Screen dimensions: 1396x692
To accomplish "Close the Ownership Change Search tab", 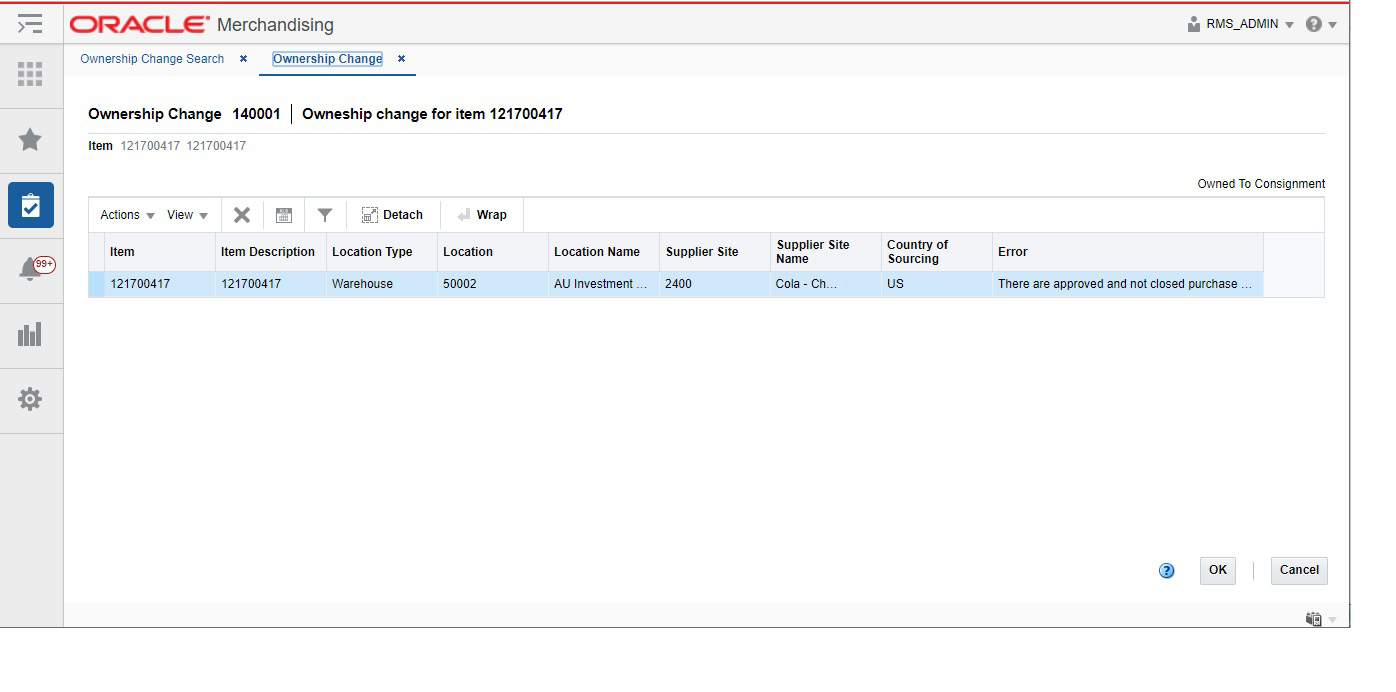I will [x=243, y=59].
